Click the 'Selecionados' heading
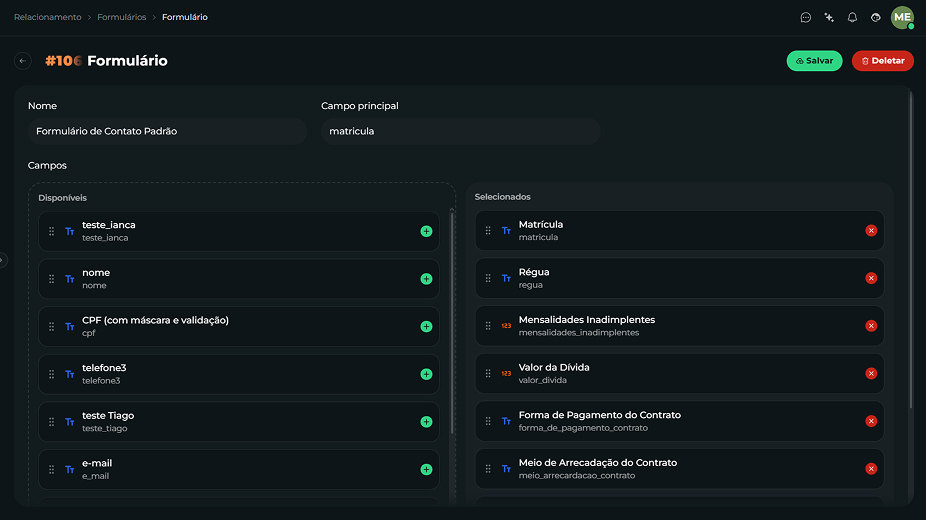Viewport: 926px width, 520px height. click(503, 197)
